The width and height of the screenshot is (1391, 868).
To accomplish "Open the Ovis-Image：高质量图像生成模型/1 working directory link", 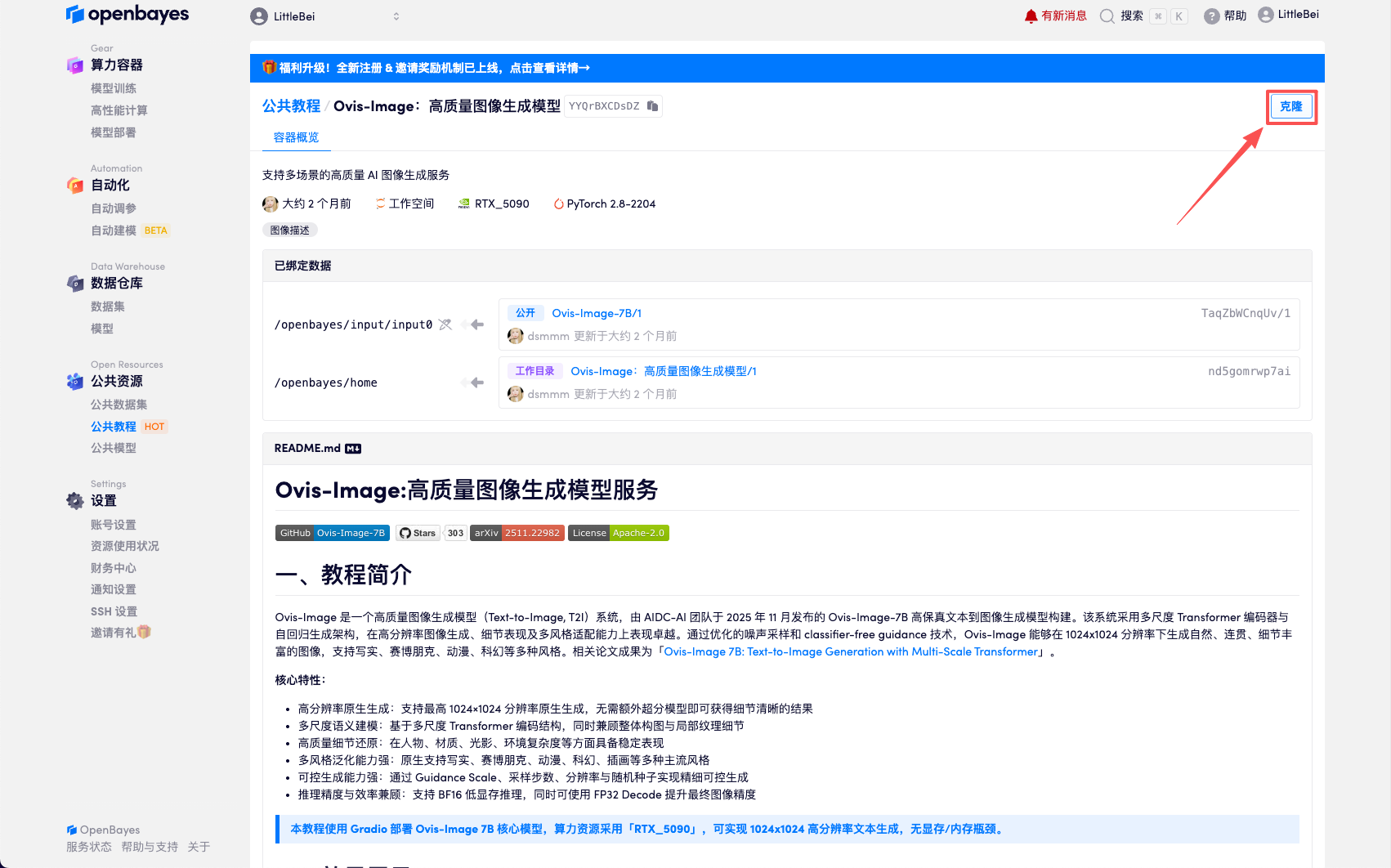I will (x=664, y=371).
